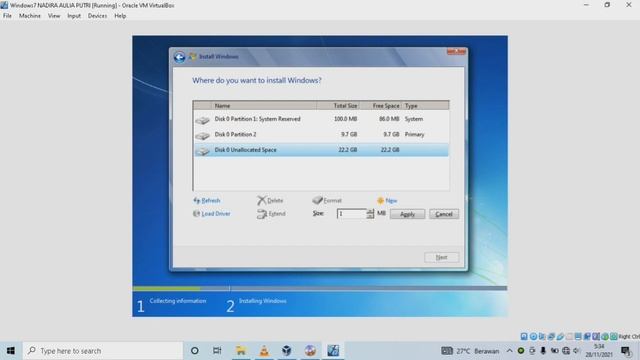Click the Total Size column header

338,106
